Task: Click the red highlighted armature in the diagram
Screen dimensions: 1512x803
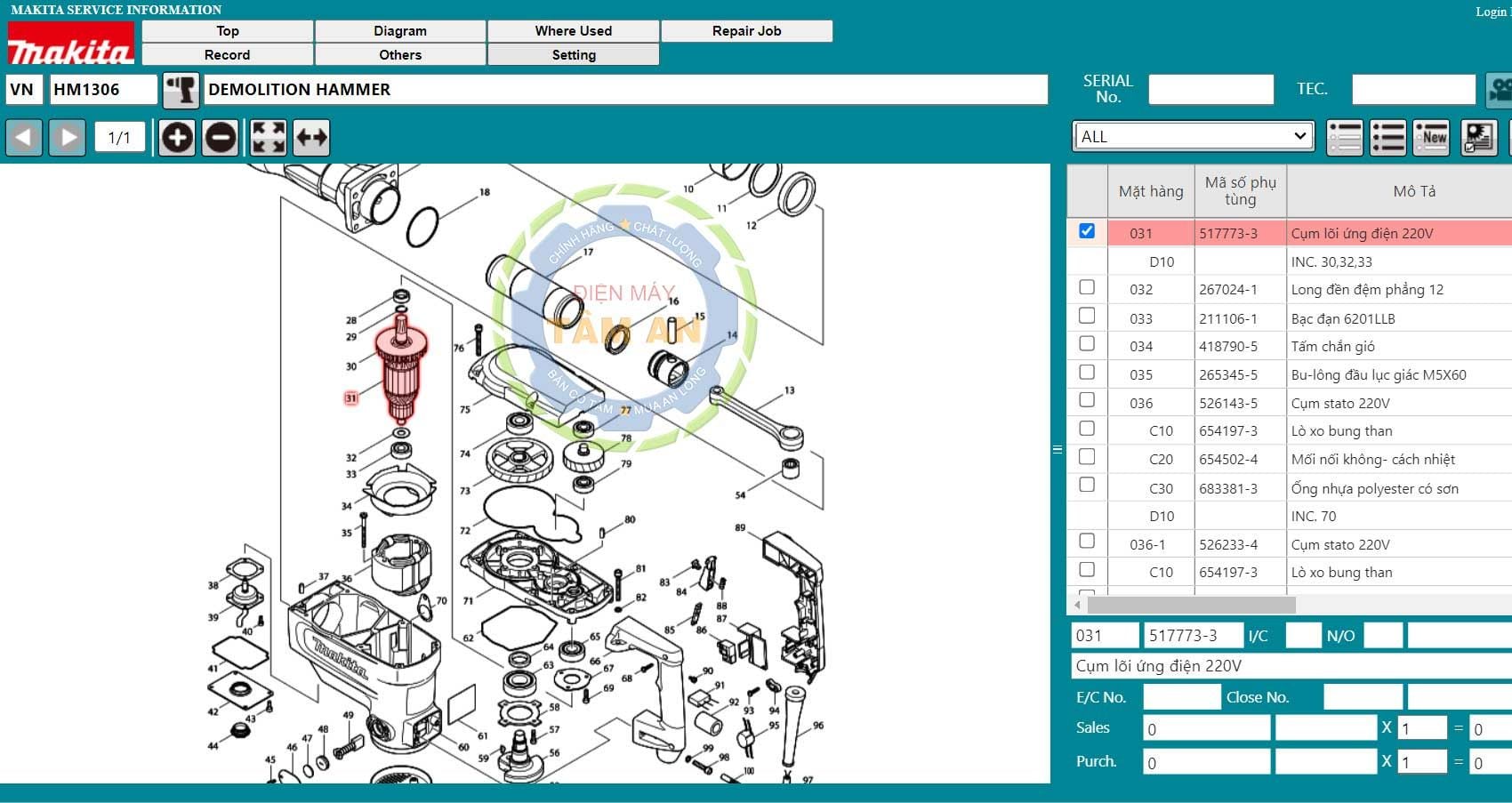Action: click(401, 369)
